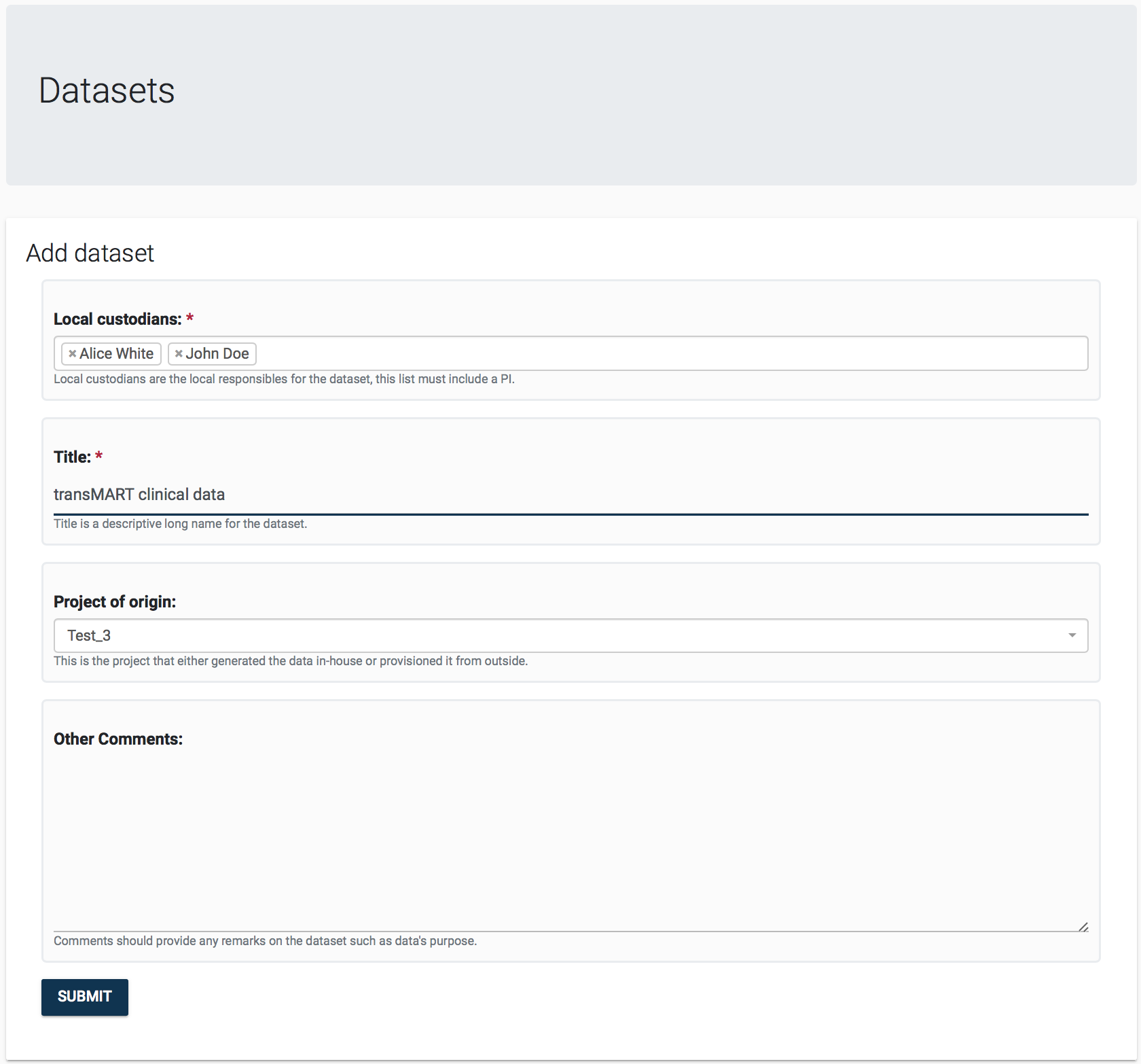Submit the dataset form

[x=85, y=997]
